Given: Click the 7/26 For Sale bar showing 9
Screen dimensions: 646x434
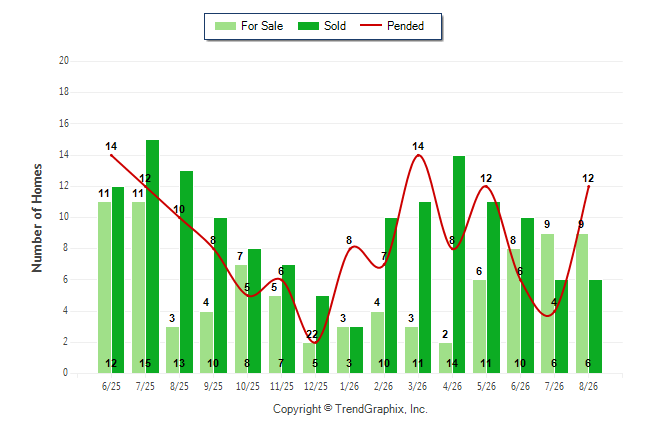Looking at the screenshot, I should [548, 303].
